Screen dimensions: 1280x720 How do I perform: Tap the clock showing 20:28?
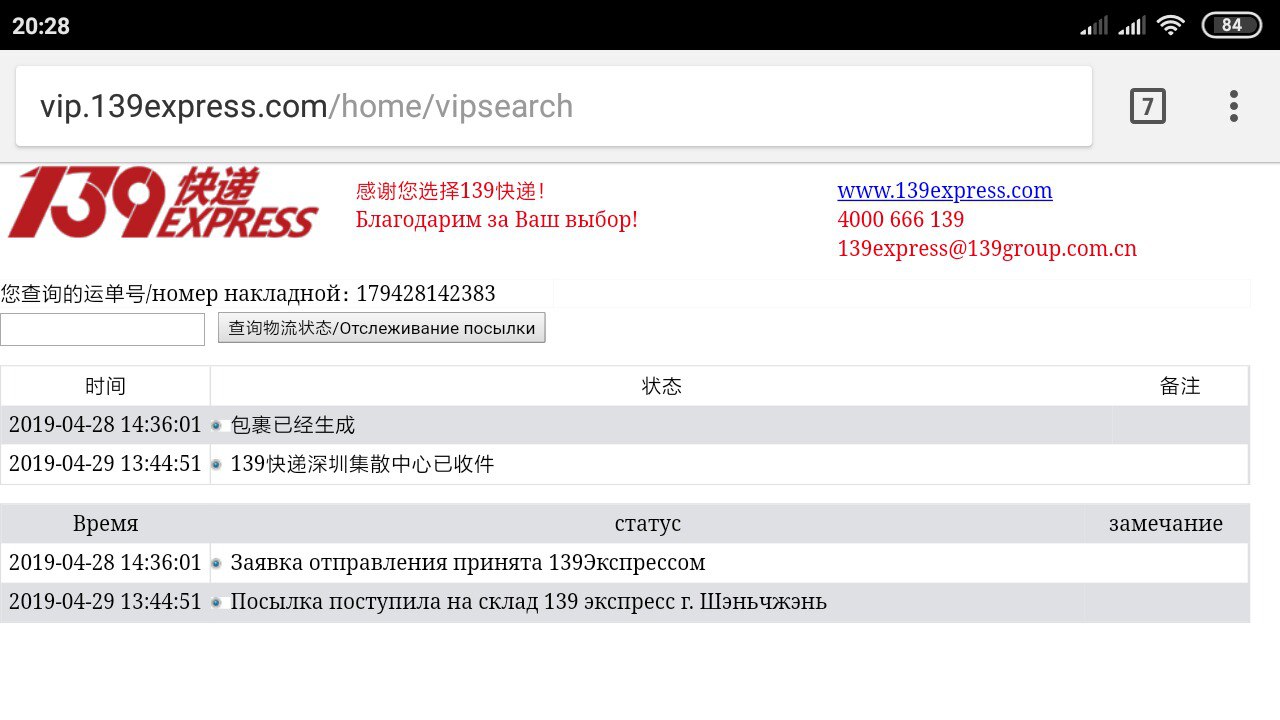tap(41, 26)
